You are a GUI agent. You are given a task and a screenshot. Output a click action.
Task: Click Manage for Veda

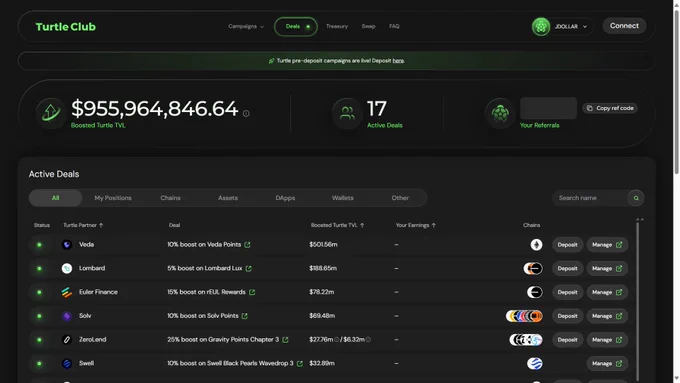[x=607, y=245]
